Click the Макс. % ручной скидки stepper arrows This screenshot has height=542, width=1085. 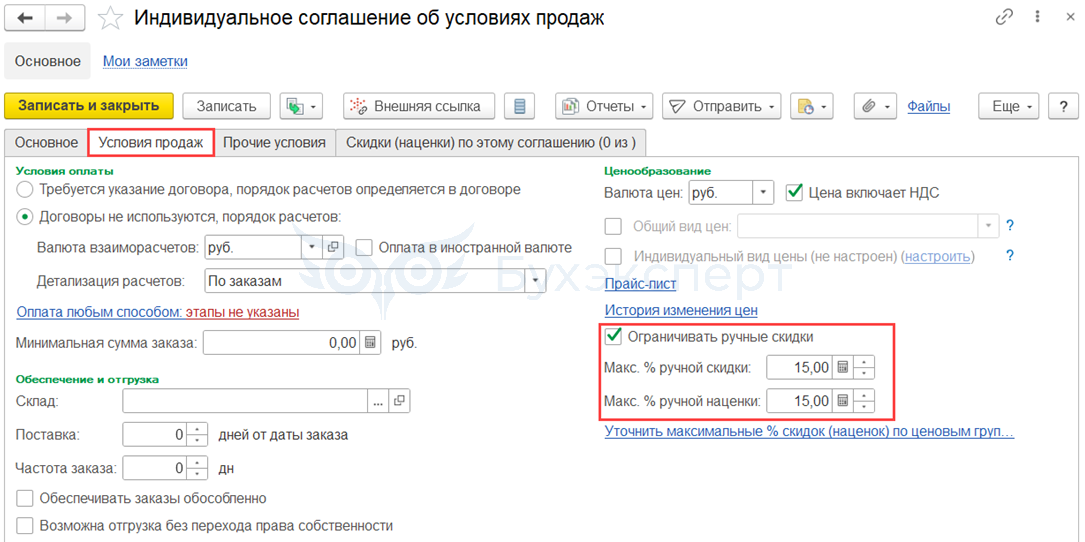pos(864,367)
